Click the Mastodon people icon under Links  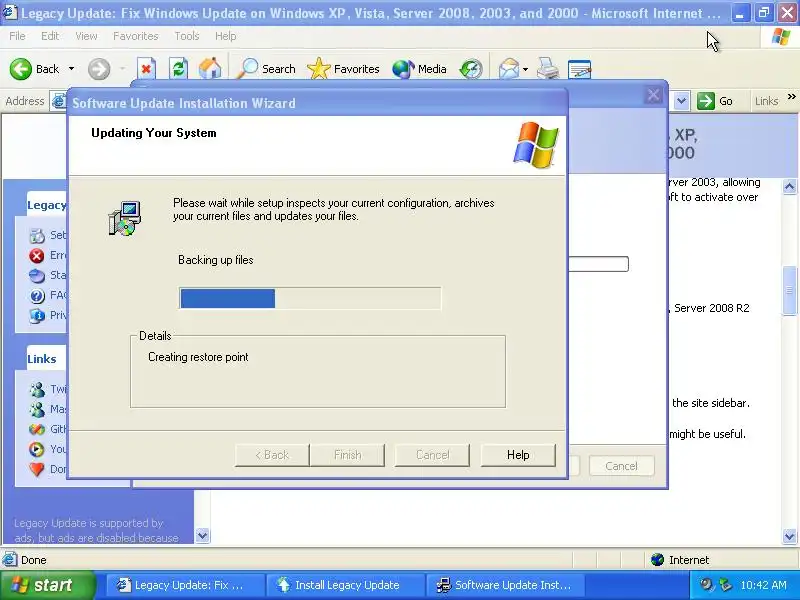[x=37, y=409]
